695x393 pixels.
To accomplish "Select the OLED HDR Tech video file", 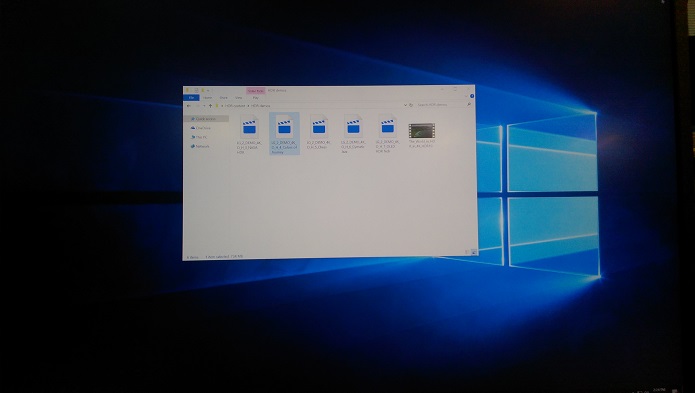I will [x=388, y=133].
